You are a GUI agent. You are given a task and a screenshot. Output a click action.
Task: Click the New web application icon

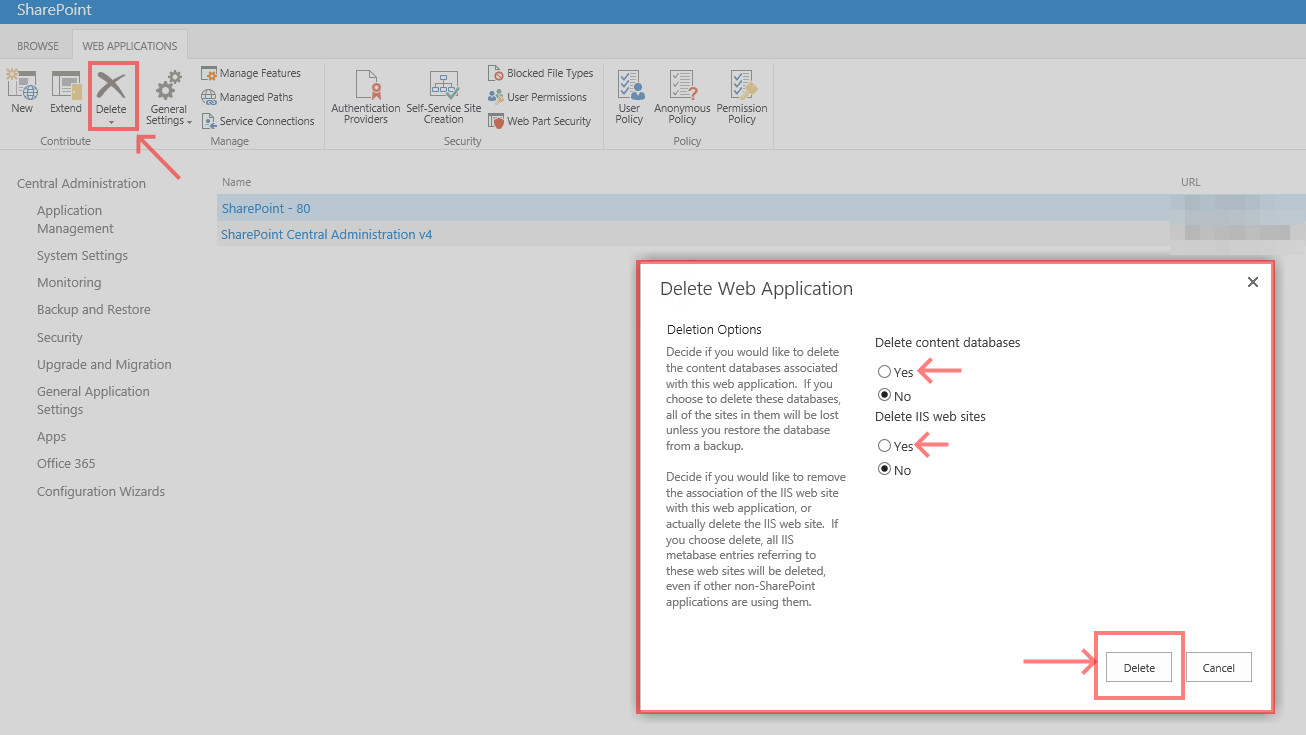[22, 84]
